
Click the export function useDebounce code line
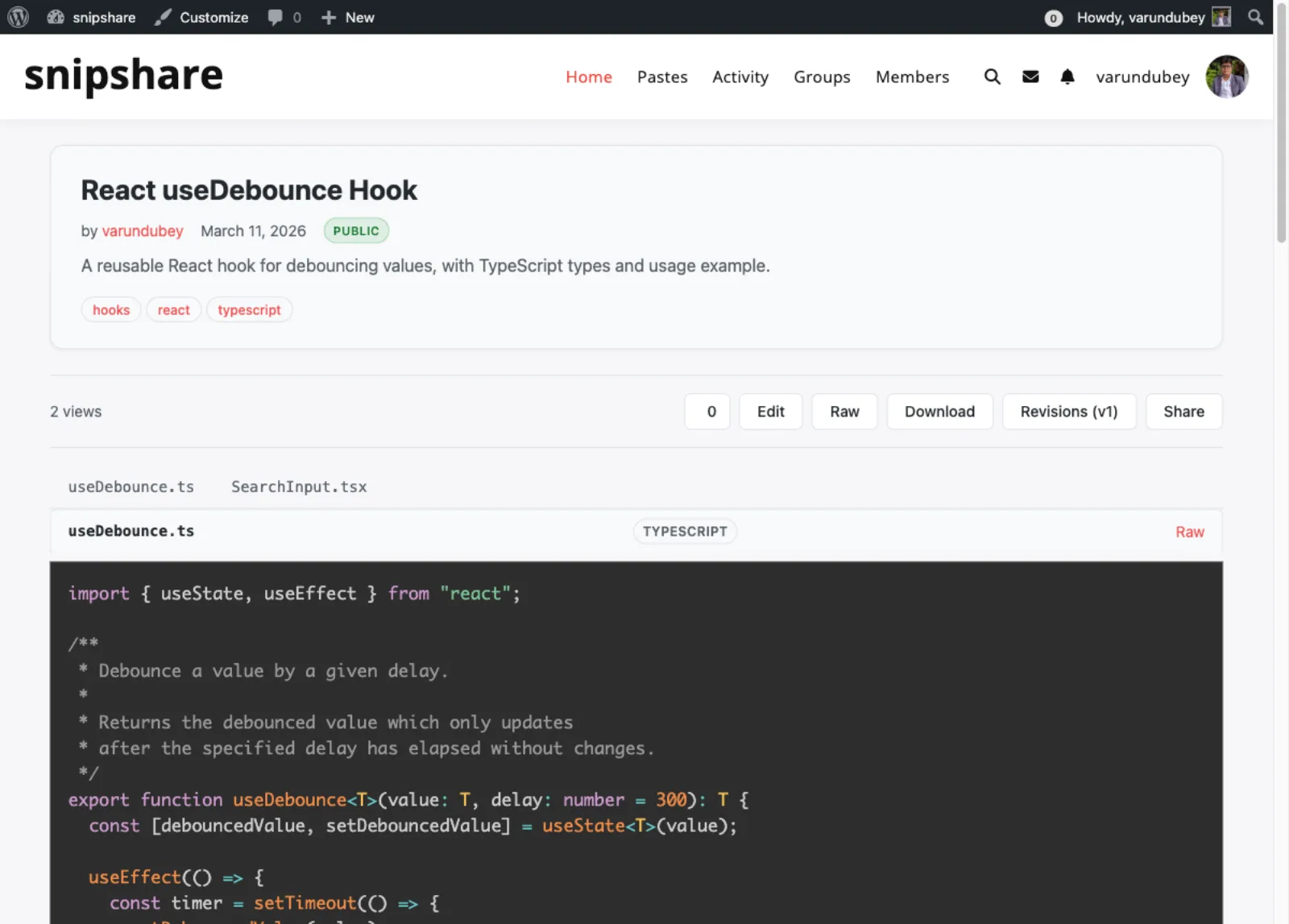pos(408,800)
